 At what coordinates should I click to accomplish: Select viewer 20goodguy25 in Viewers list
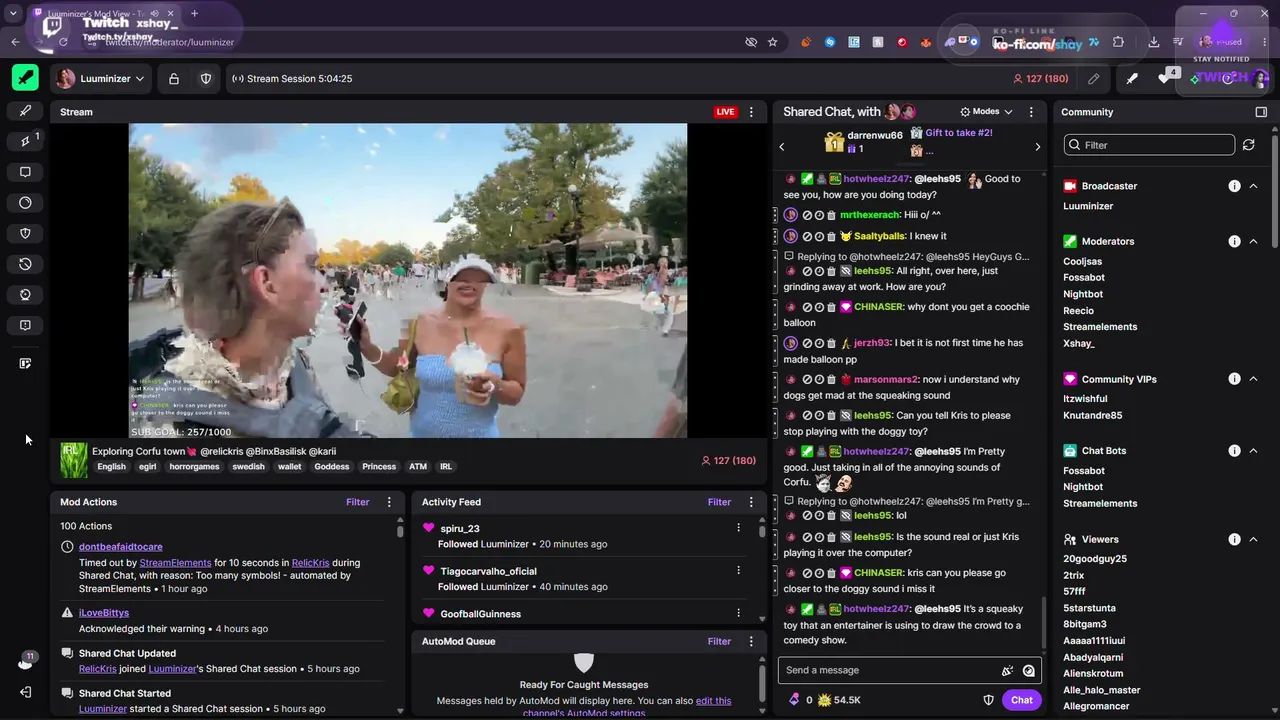[1095, 559]
